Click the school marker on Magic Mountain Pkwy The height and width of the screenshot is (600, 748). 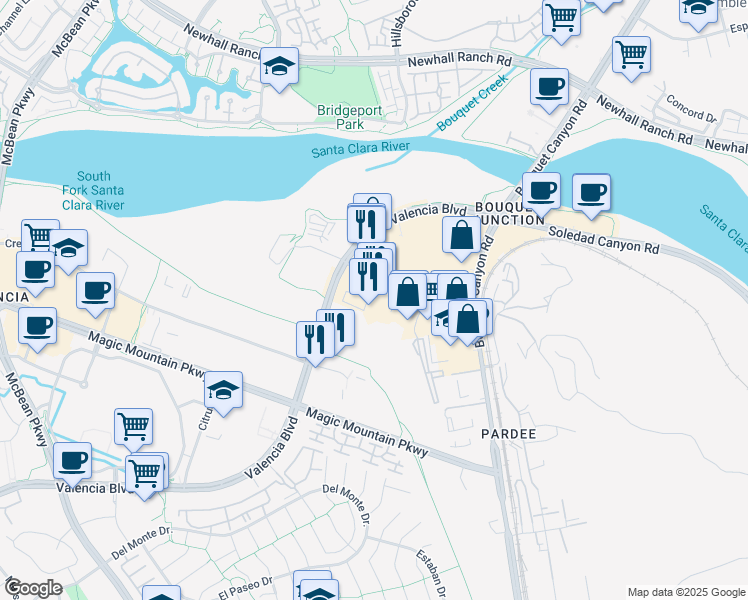pos(224,390)
